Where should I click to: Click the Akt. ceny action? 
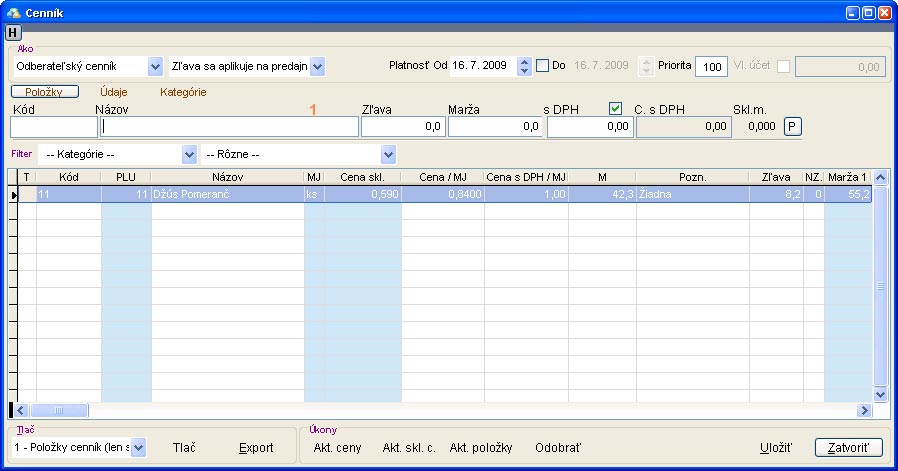pos(337,448)
